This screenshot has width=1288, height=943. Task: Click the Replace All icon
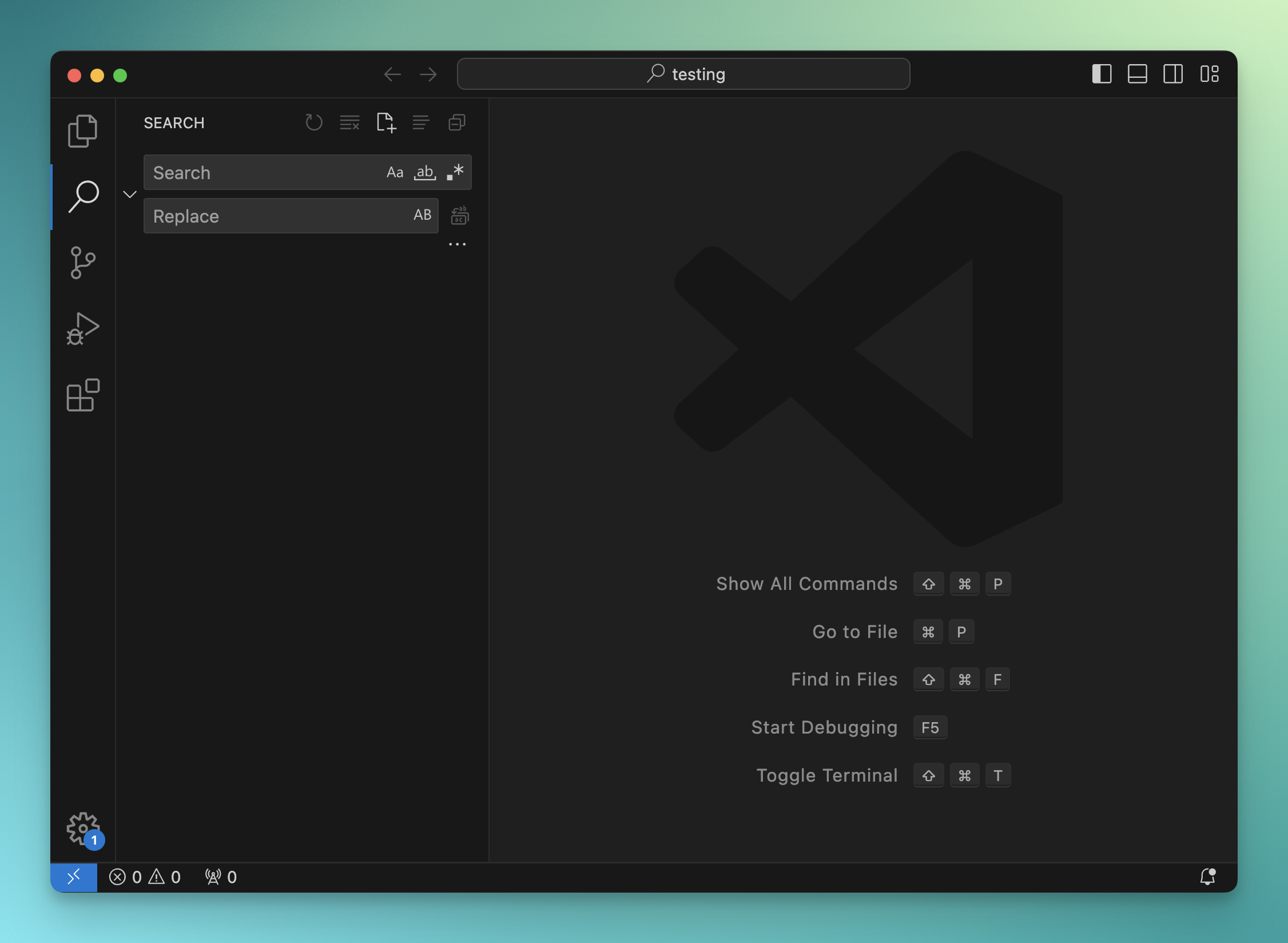click(459, 216)
